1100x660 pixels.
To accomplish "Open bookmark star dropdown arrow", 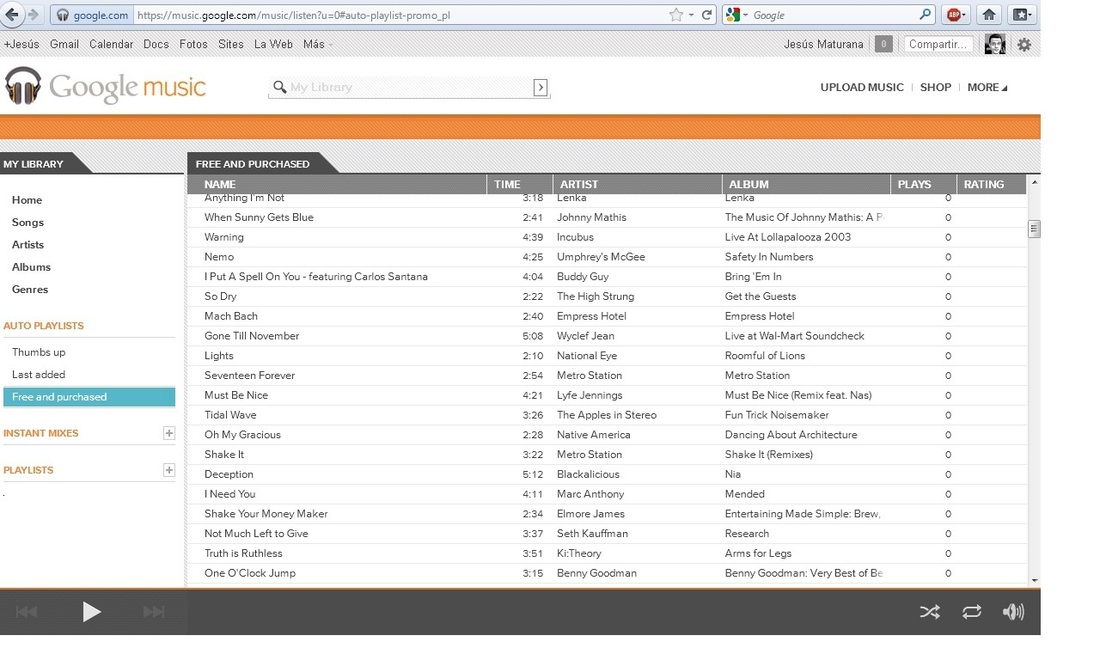I will click(x=691, y=15).
